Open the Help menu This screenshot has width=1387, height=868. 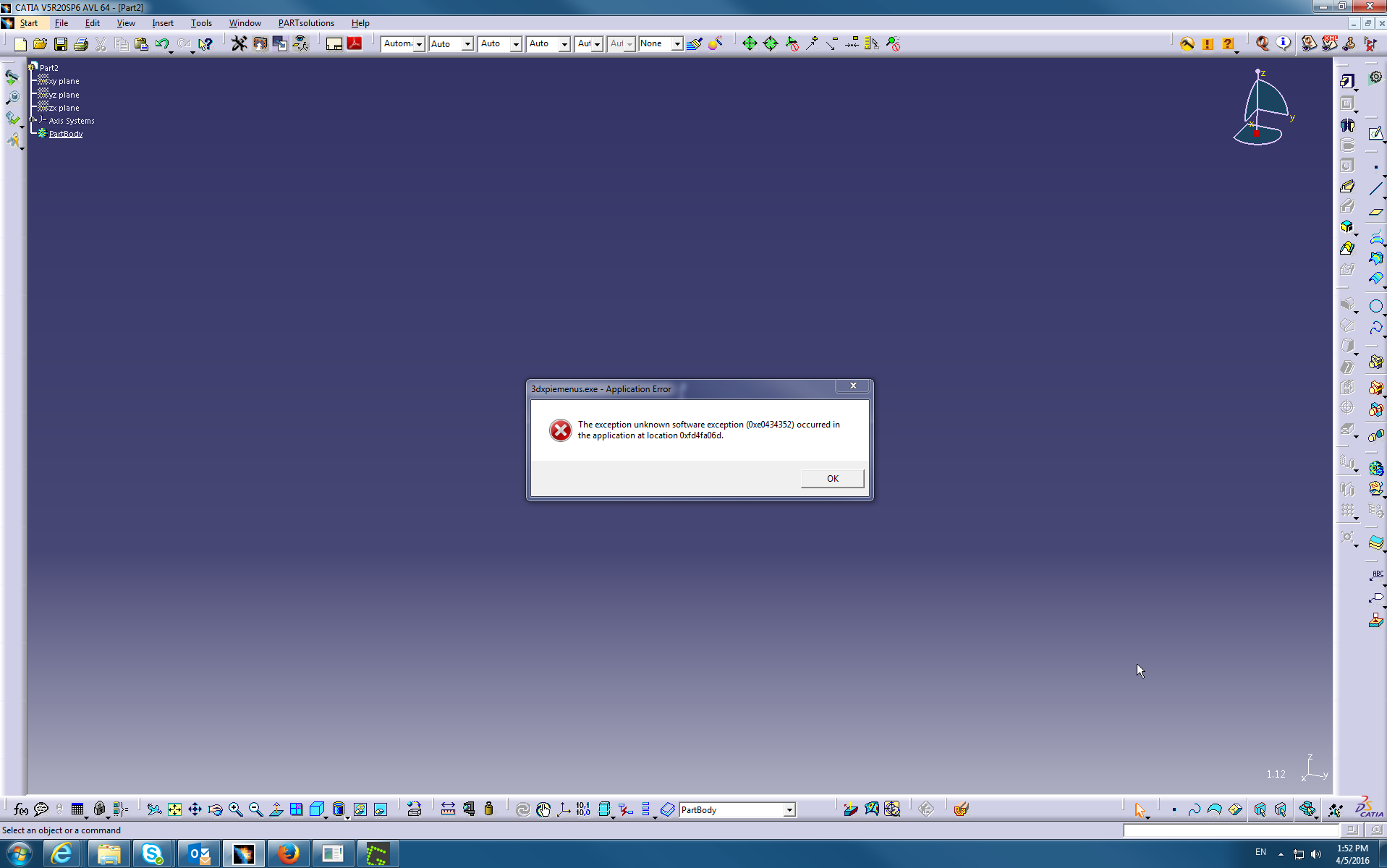pyautogui.click(x=360, y=23)
